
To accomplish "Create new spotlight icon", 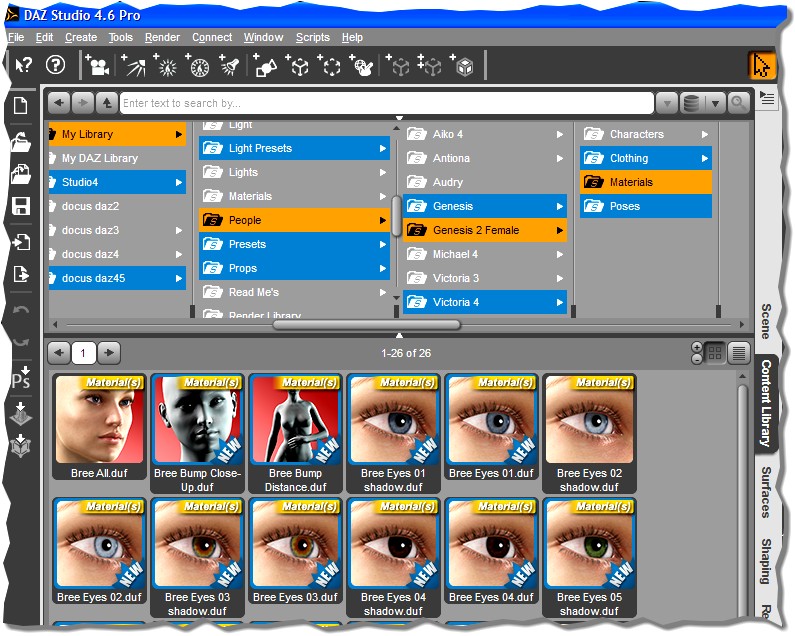I will [x=133, y=65].
